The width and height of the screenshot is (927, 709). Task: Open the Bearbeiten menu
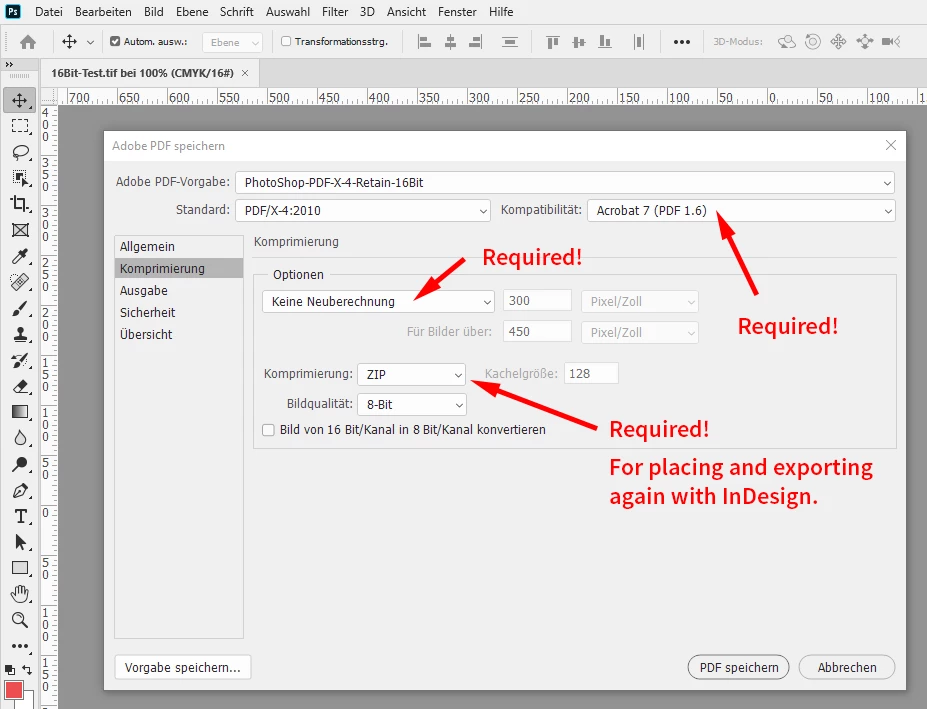tap(103, 12)
